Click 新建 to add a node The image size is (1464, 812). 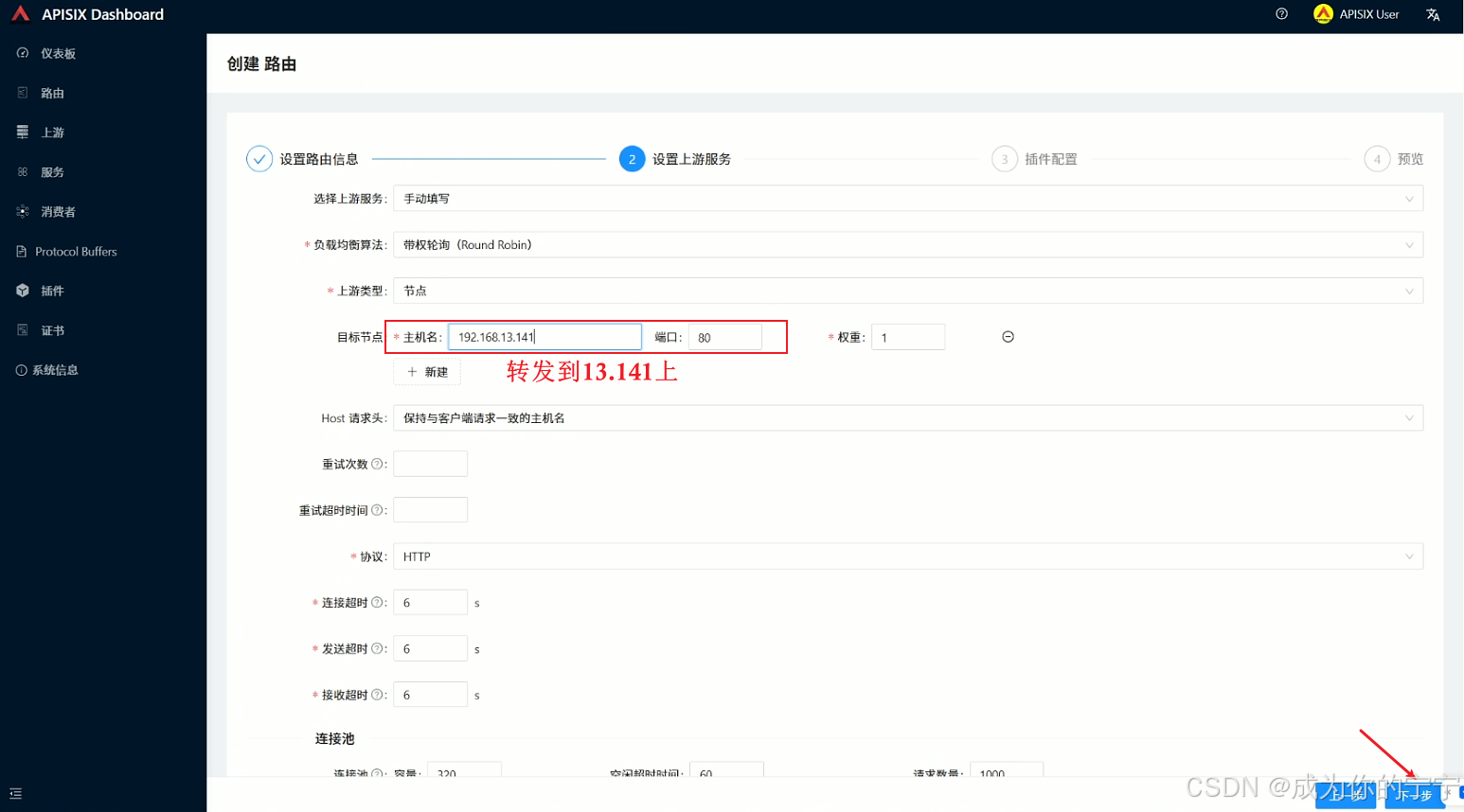click(x=427, y=372)
